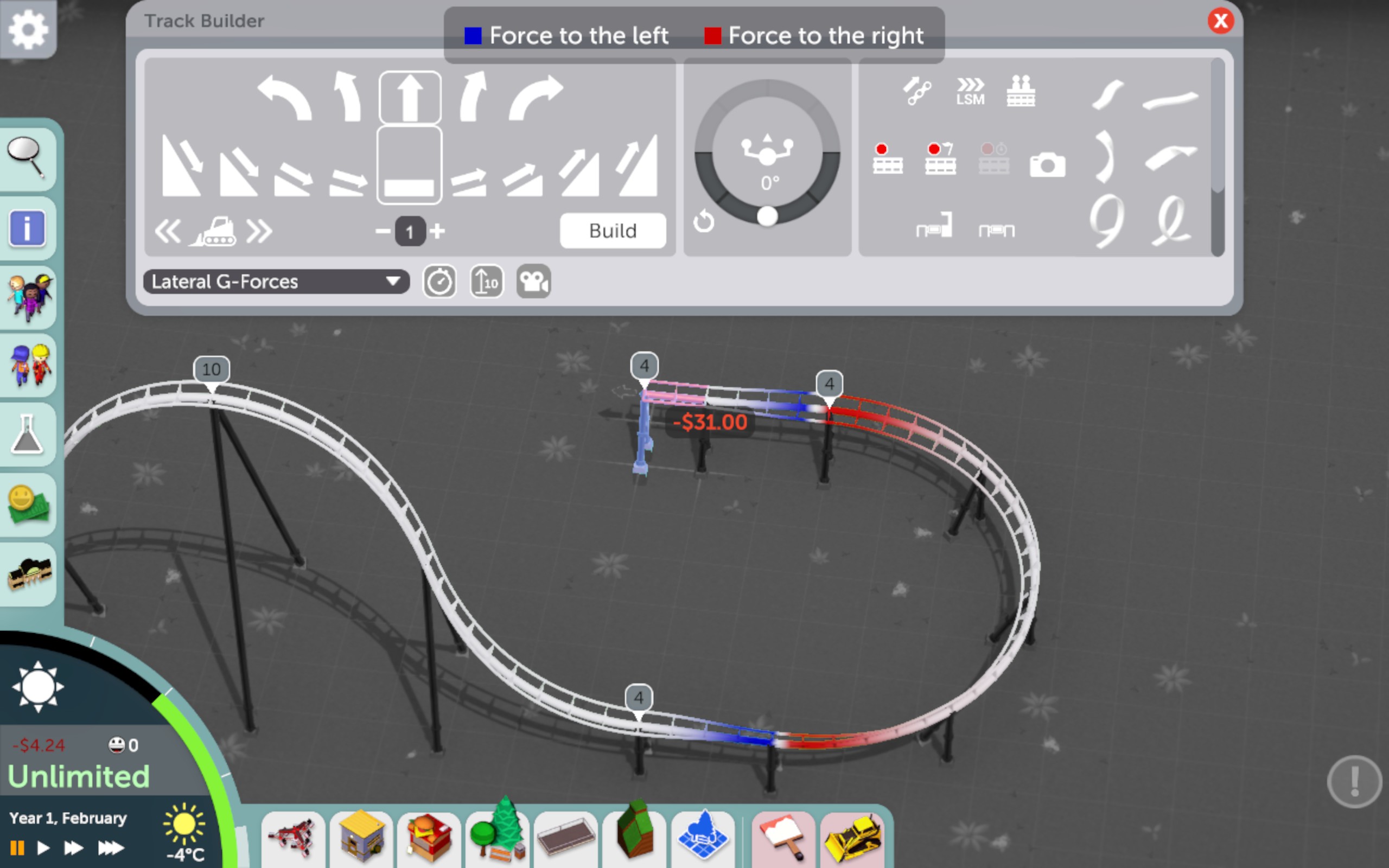
Task: Click the banking angle dial handle
Action: coord(767,216)
